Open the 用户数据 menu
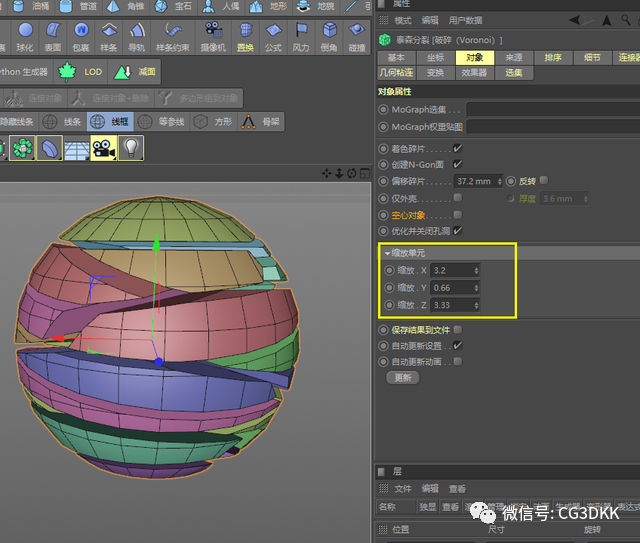Viewport: 640px width, 543px height. coord(465,20)
